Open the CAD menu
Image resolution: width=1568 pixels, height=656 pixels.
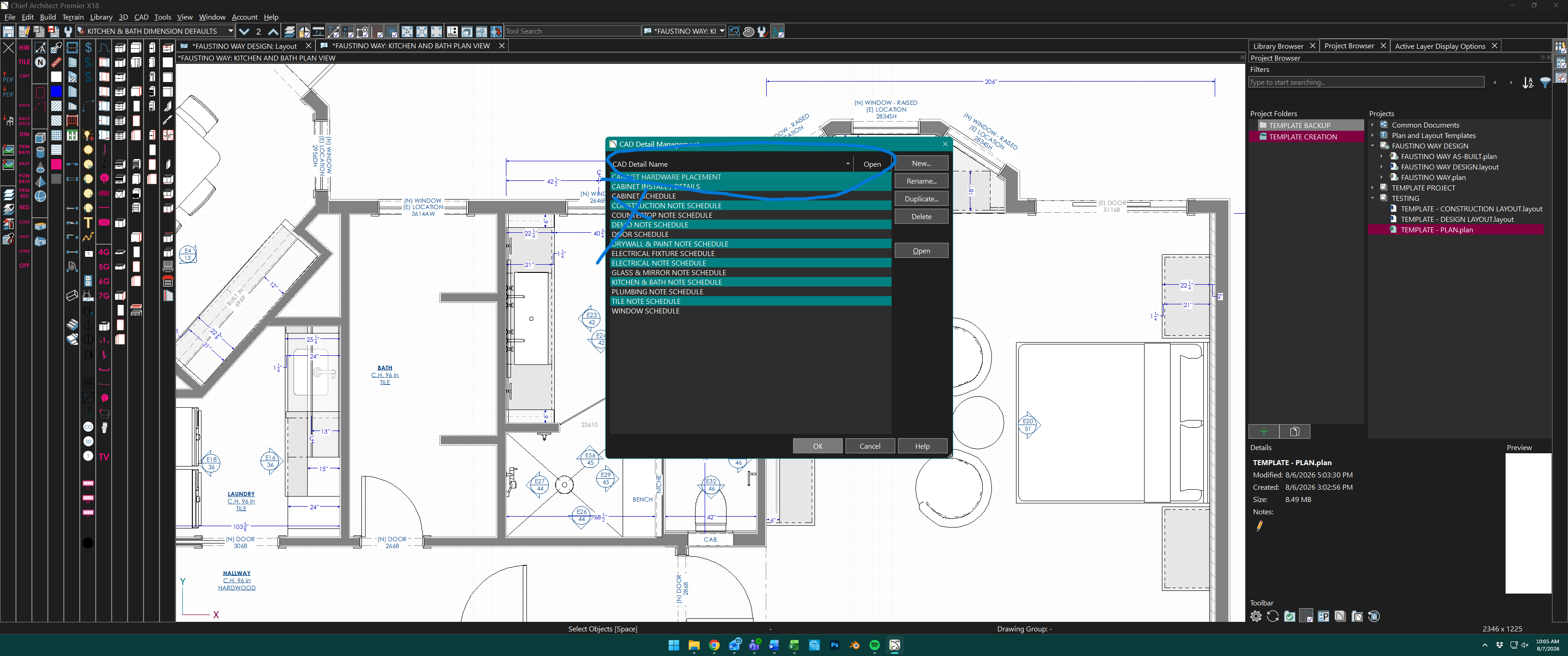click(x=141, y=17)
